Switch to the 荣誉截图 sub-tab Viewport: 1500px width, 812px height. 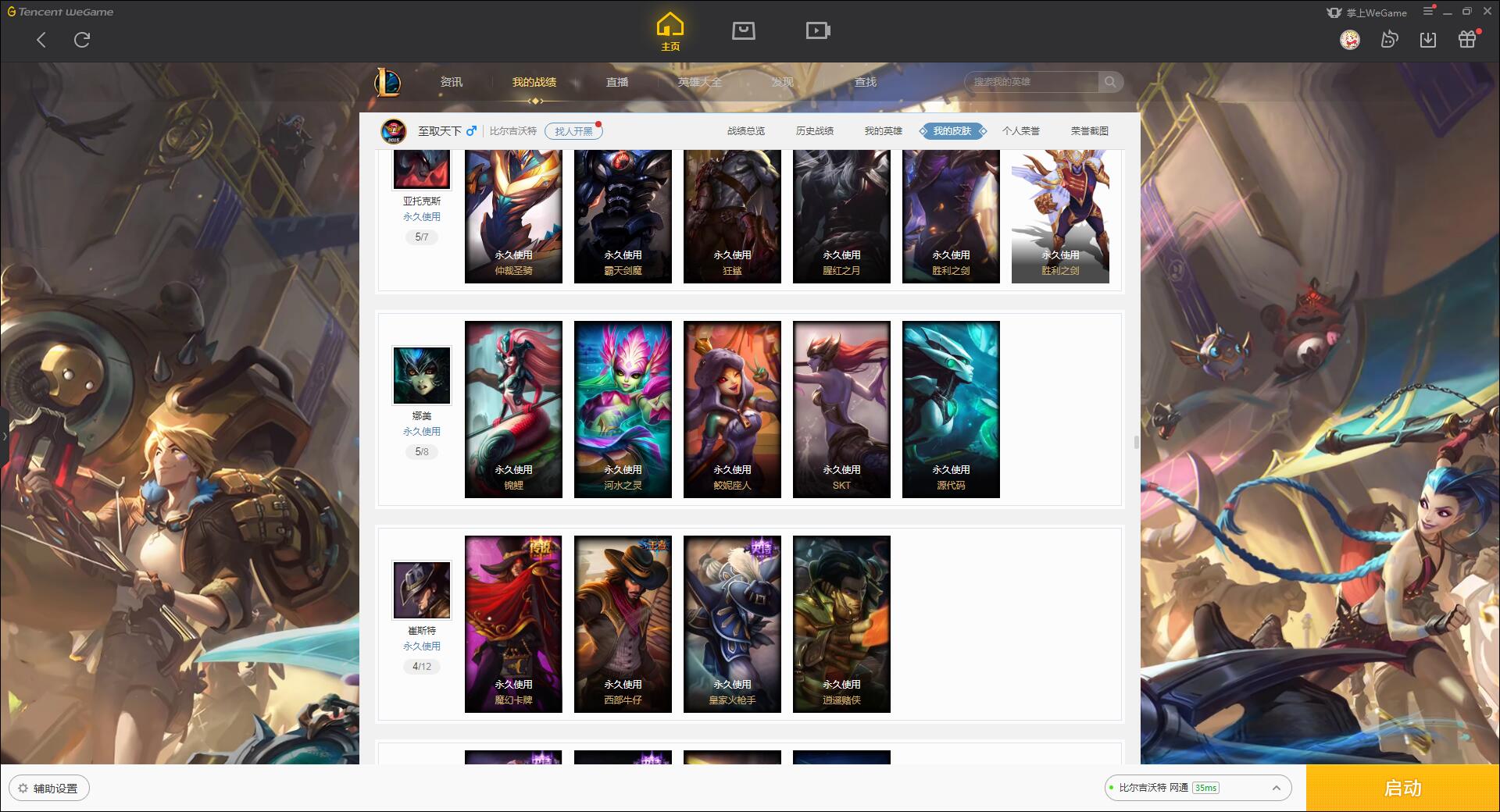[1090, 131]
